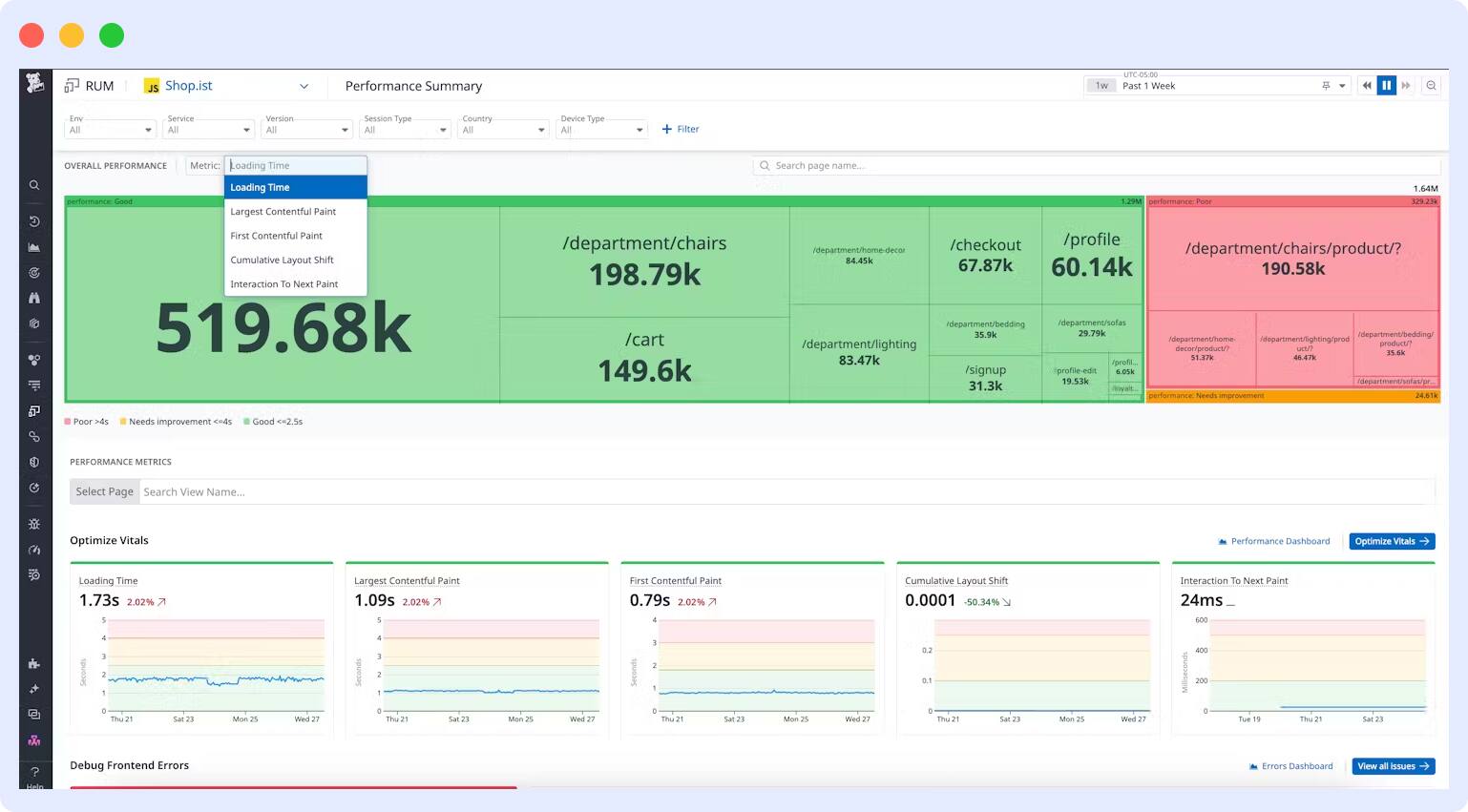Image resolution: width=1468 pixels, height=812 pixels.
Task: Click the Metric dropdown input showing Loading Time
Action: click(x=296, y=165)
